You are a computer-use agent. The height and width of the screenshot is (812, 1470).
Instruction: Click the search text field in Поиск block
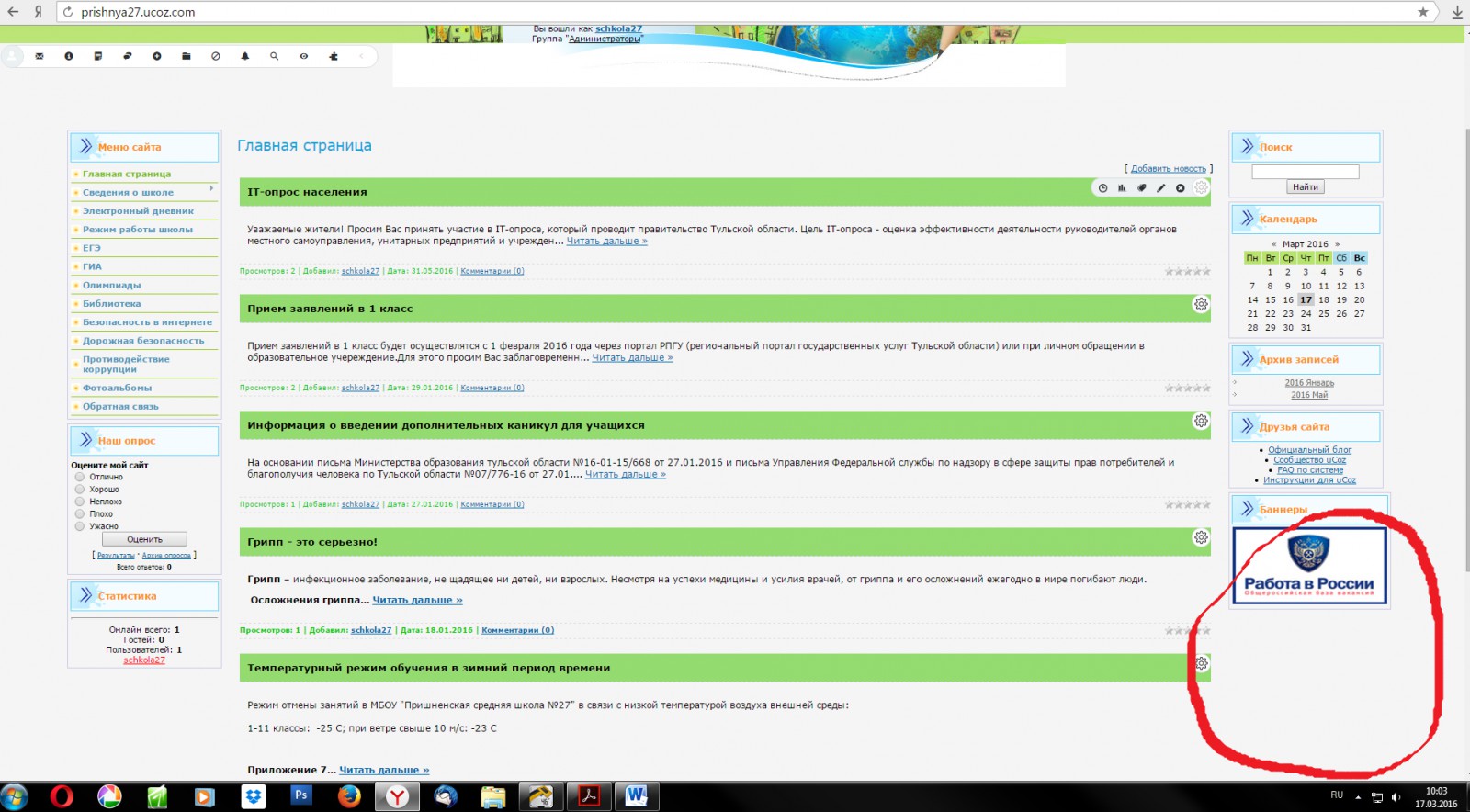coord(1305,172)
